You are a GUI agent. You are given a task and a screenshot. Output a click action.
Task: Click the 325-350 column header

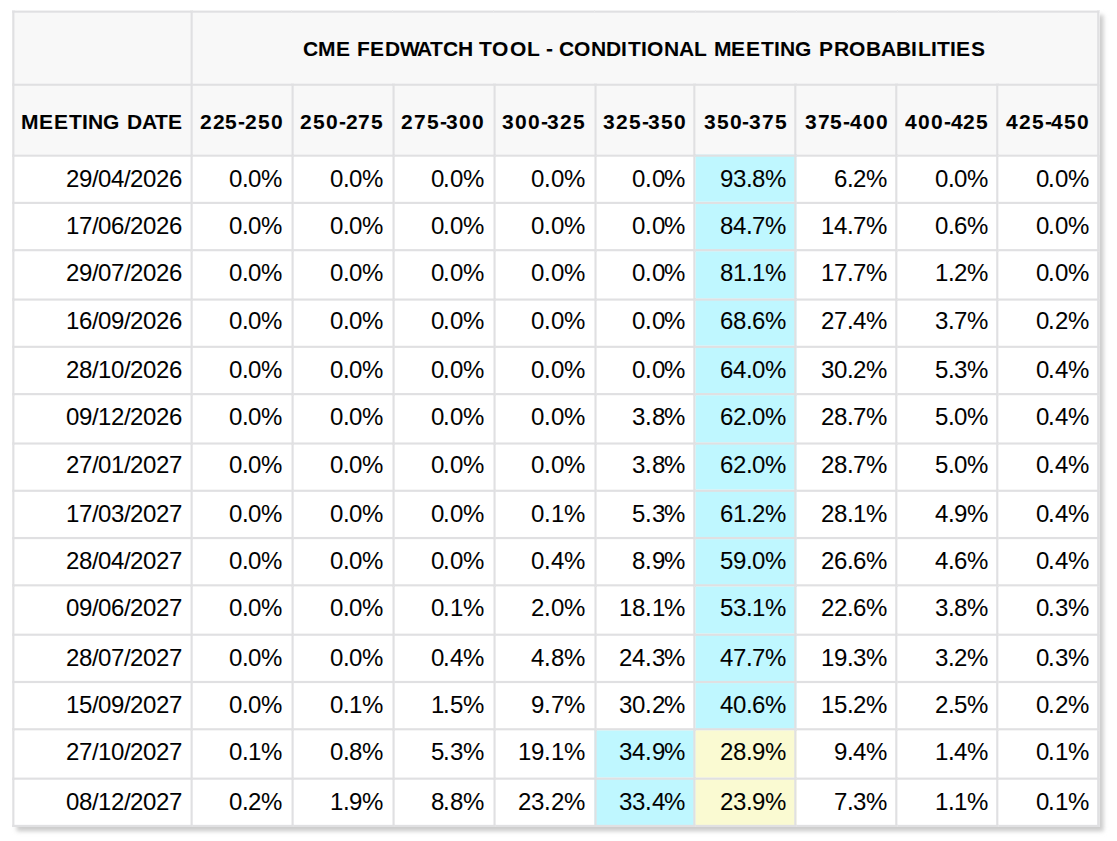pyautogui.click(x=644, y=123)
